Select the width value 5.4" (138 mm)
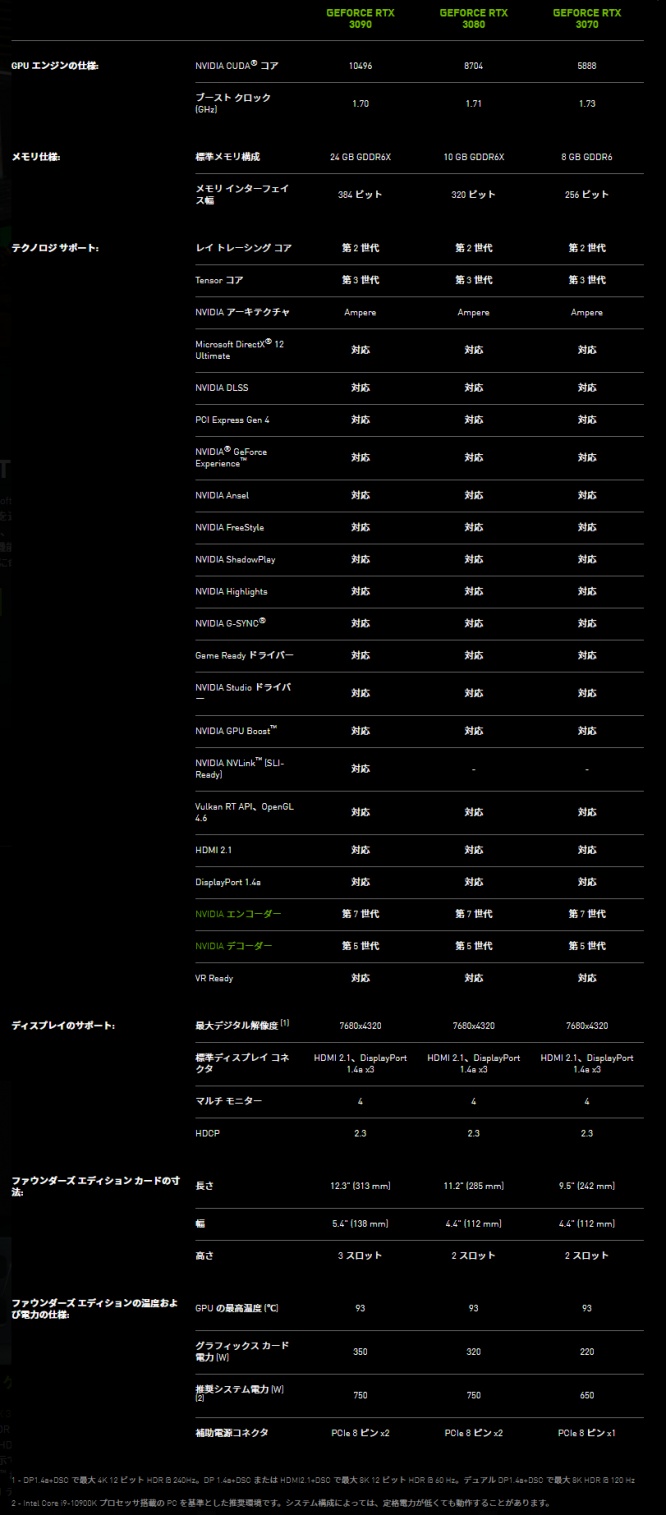The height and width of the screenshot is (1515, 666). (360, 1223)
